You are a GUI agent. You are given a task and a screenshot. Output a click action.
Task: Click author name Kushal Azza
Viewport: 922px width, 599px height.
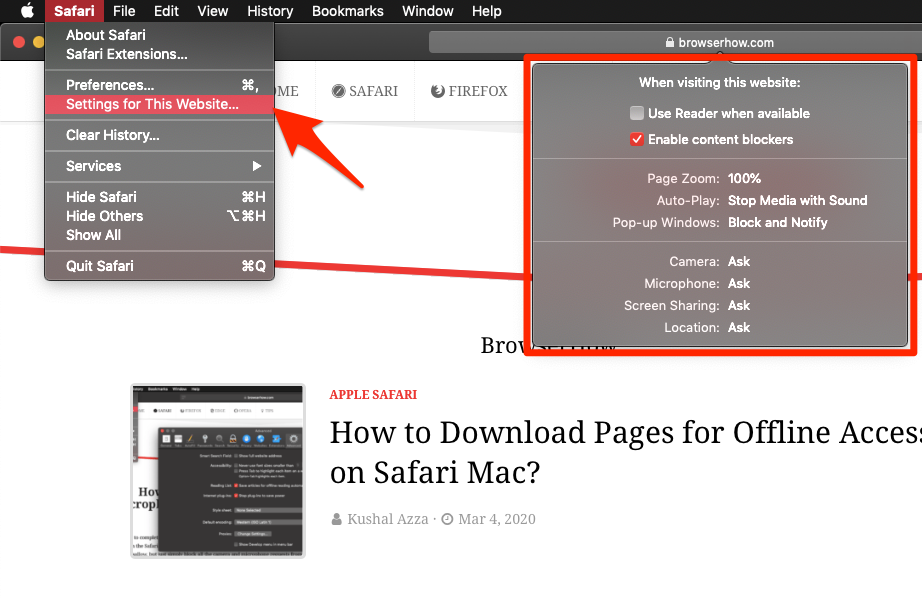tap(387, 520)
